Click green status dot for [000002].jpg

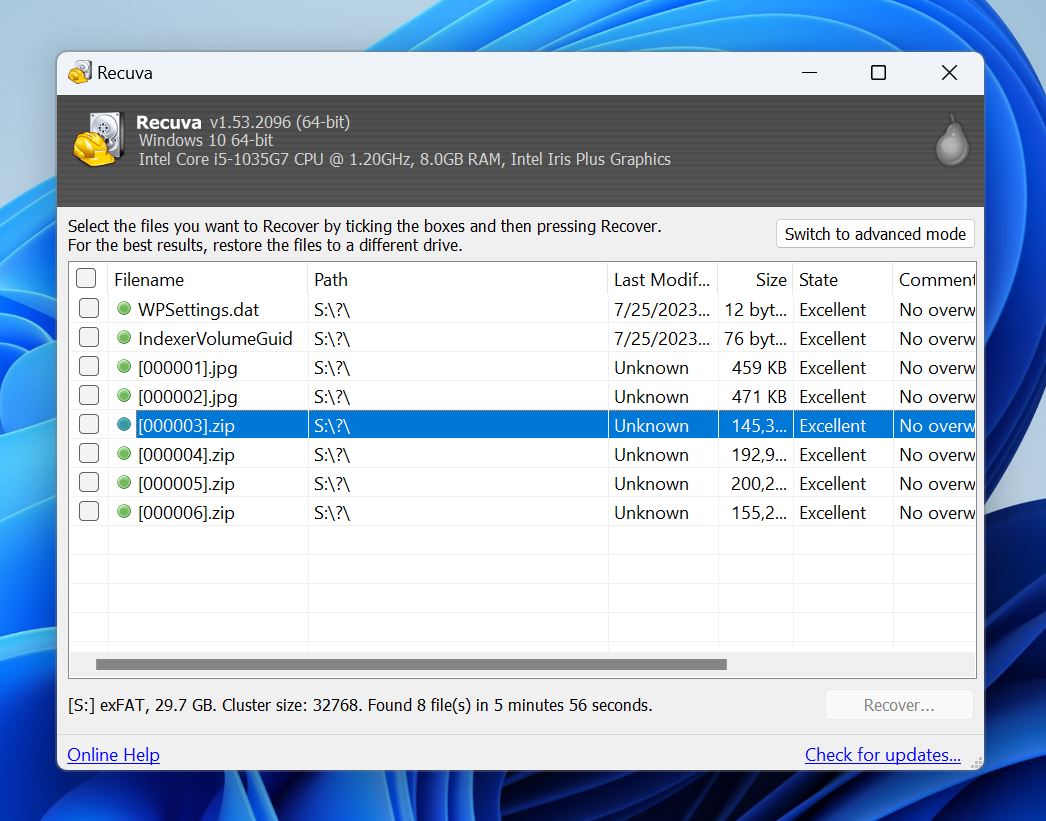123,395
